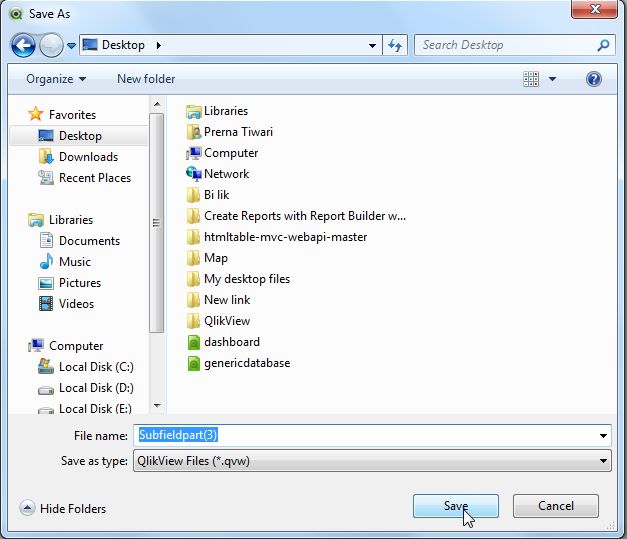Select the htmltable-mvc-webapi-master folder
The image size is (627, 539).
[277, 237]
